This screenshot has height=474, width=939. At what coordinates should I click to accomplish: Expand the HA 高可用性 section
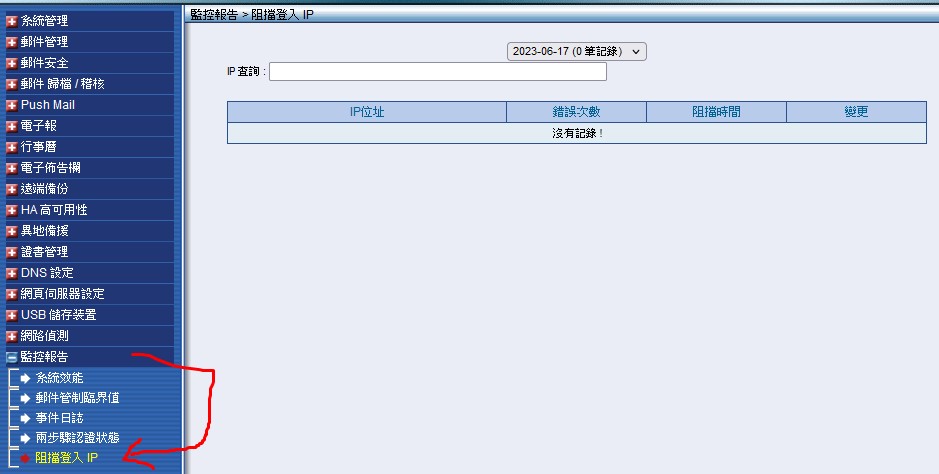point(53,210)
